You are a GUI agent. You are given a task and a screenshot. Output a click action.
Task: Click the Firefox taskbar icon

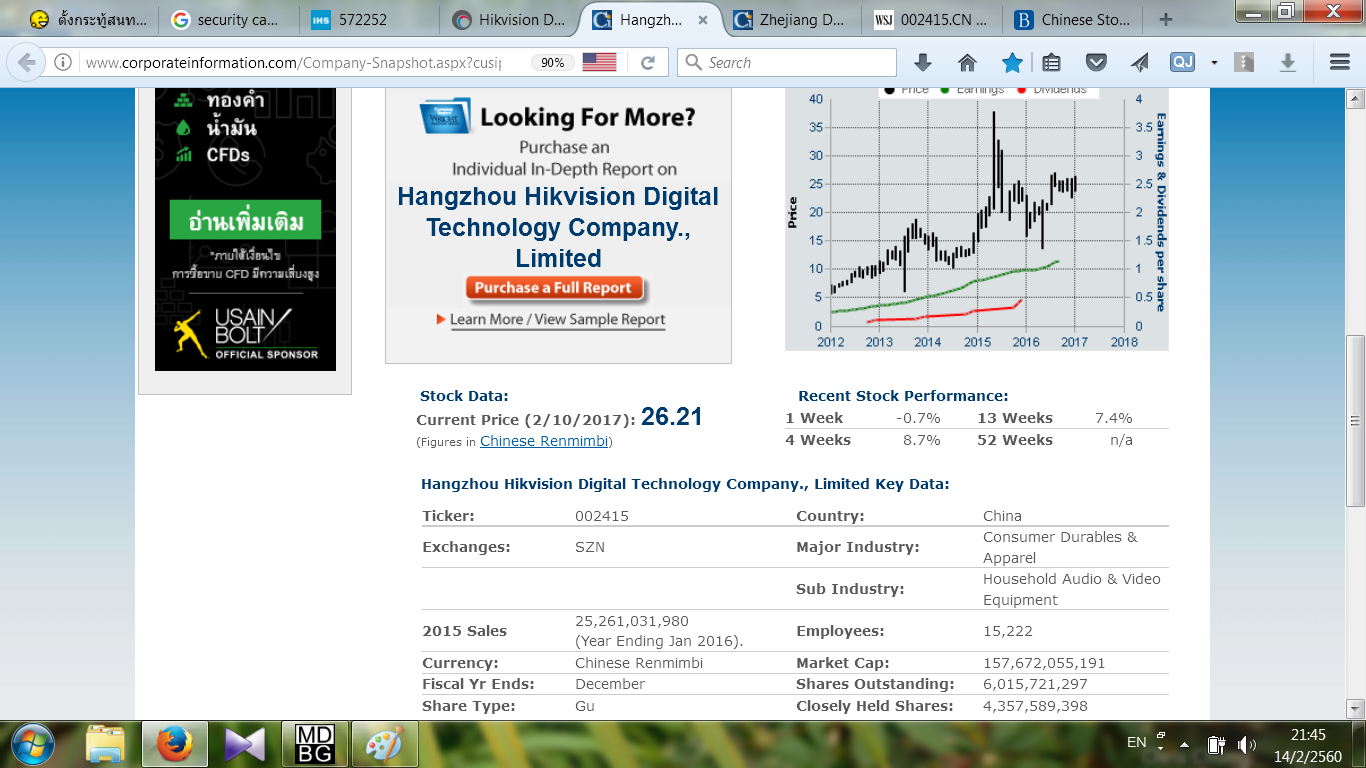[x=173, y=744]
